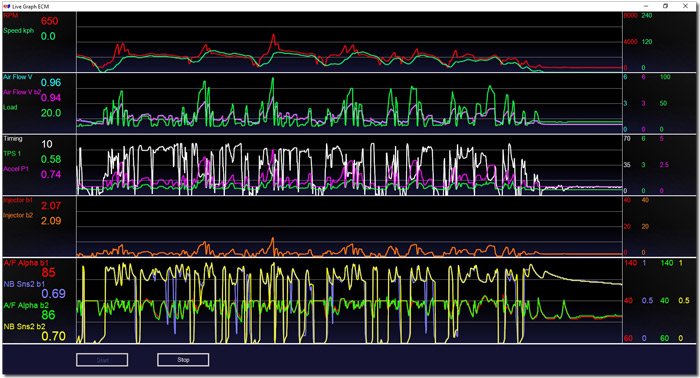Click the Injector b1 value 2.07

[51, 206]
